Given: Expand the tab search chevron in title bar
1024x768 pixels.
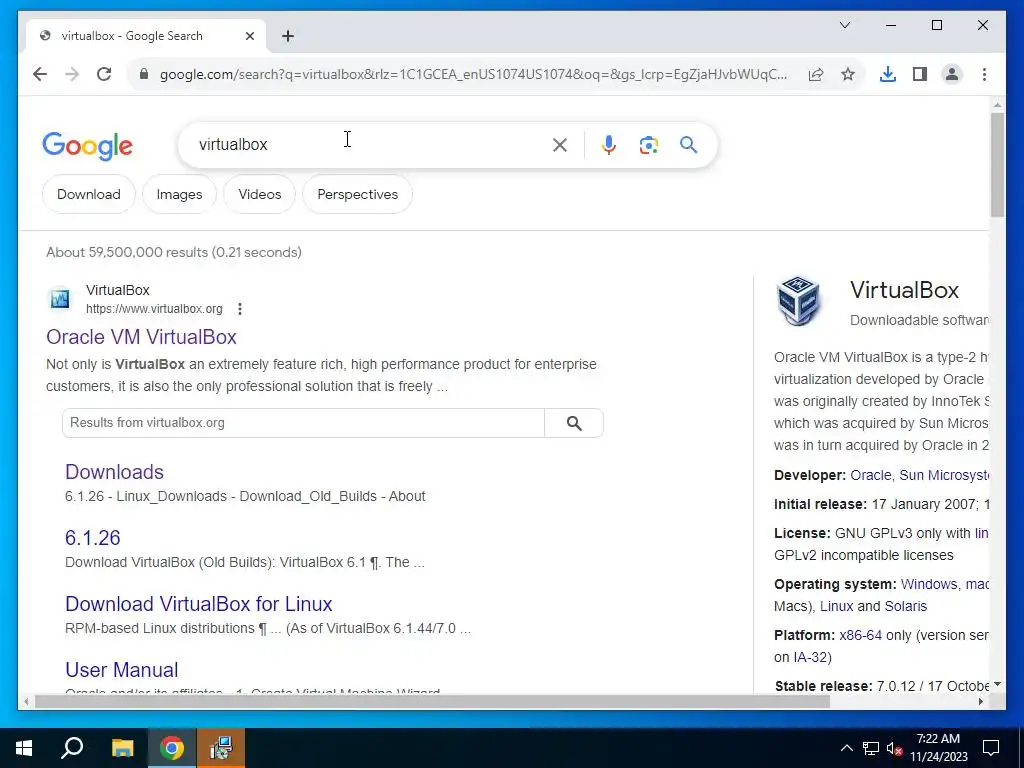Looking at the screenshot, I should click(x=844, y=25).
